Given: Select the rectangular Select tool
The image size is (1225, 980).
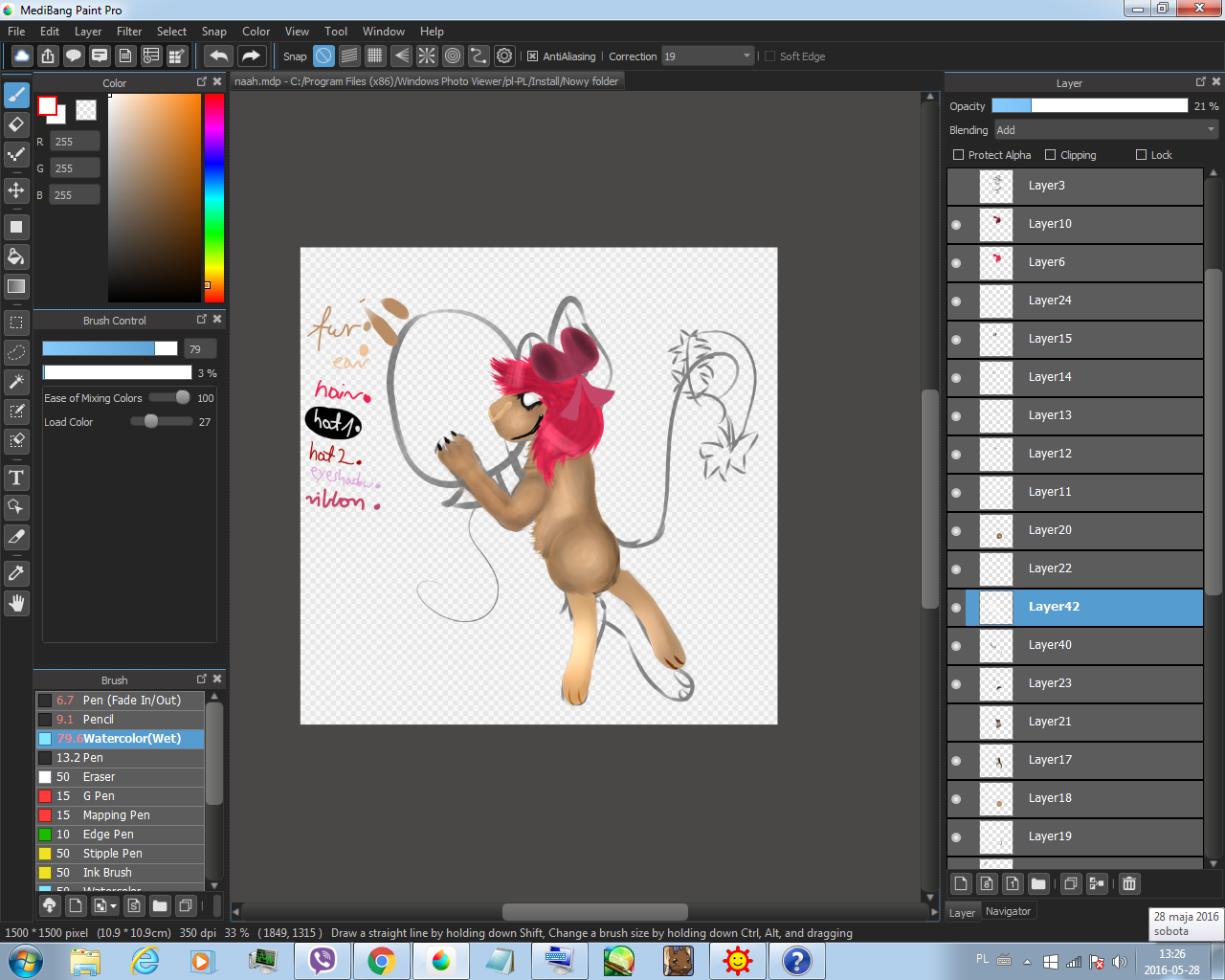Looking at the screenshot, I should (16, 323).
